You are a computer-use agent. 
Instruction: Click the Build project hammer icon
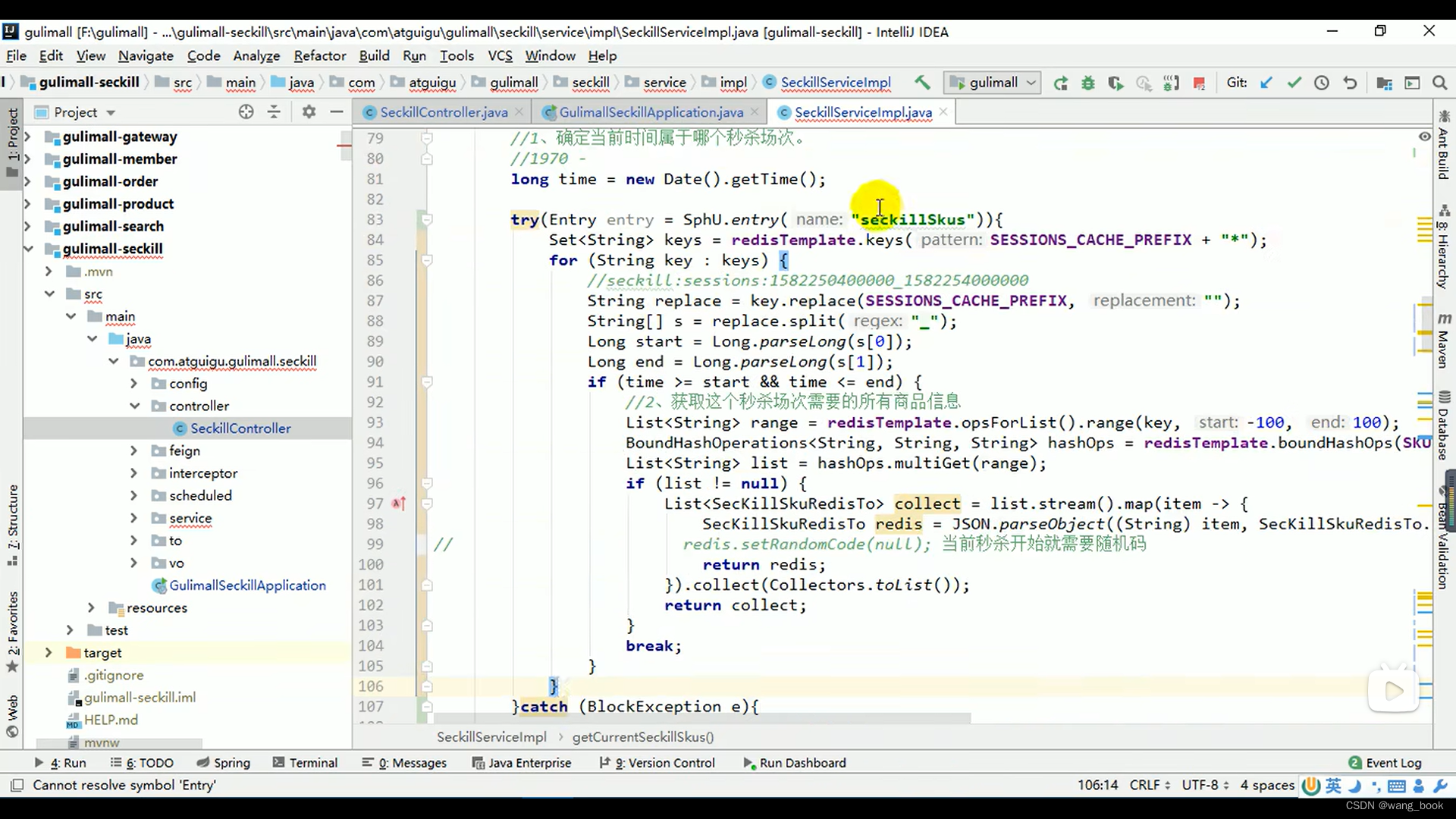coord(922,83)
